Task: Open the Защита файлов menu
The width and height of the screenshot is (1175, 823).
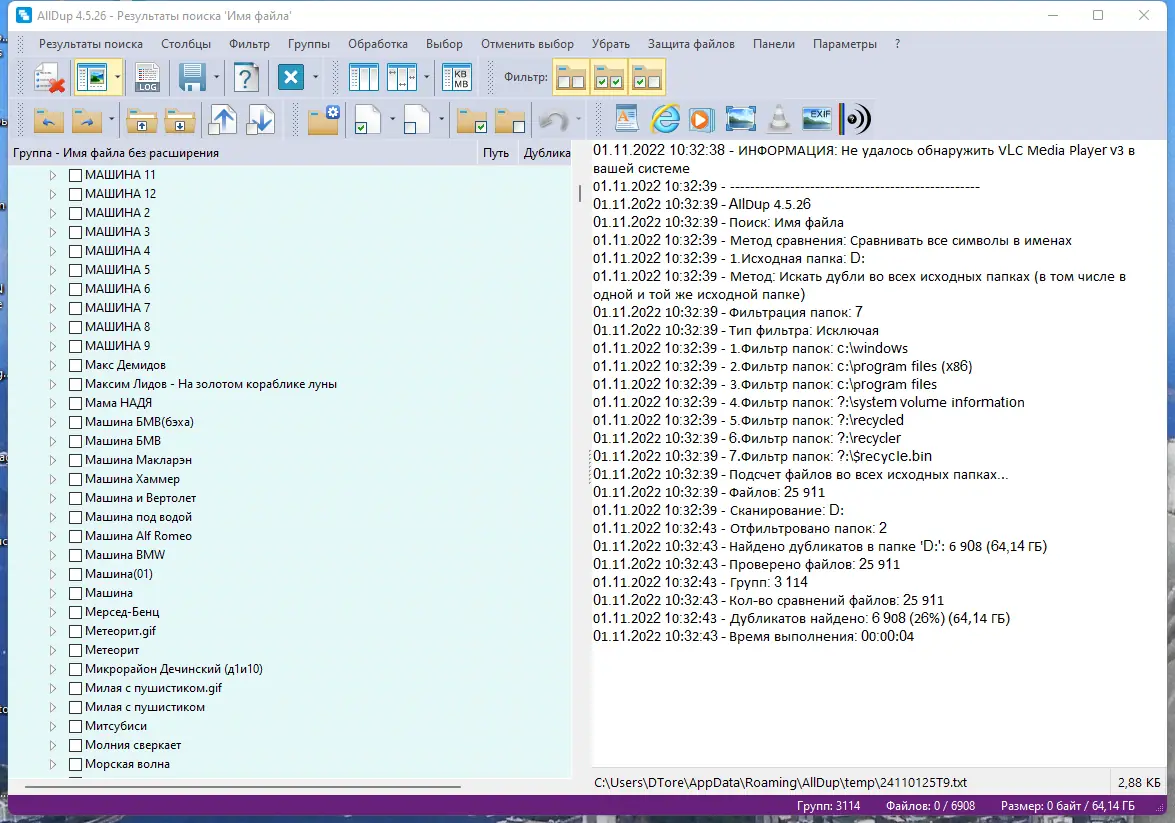Action: 691,43
